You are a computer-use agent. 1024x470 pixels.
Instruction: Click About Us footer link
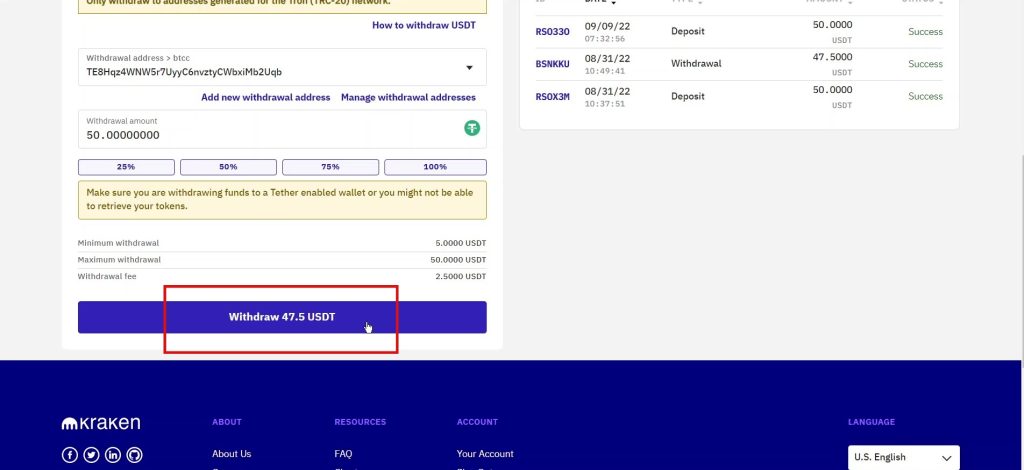coord(231,454)
